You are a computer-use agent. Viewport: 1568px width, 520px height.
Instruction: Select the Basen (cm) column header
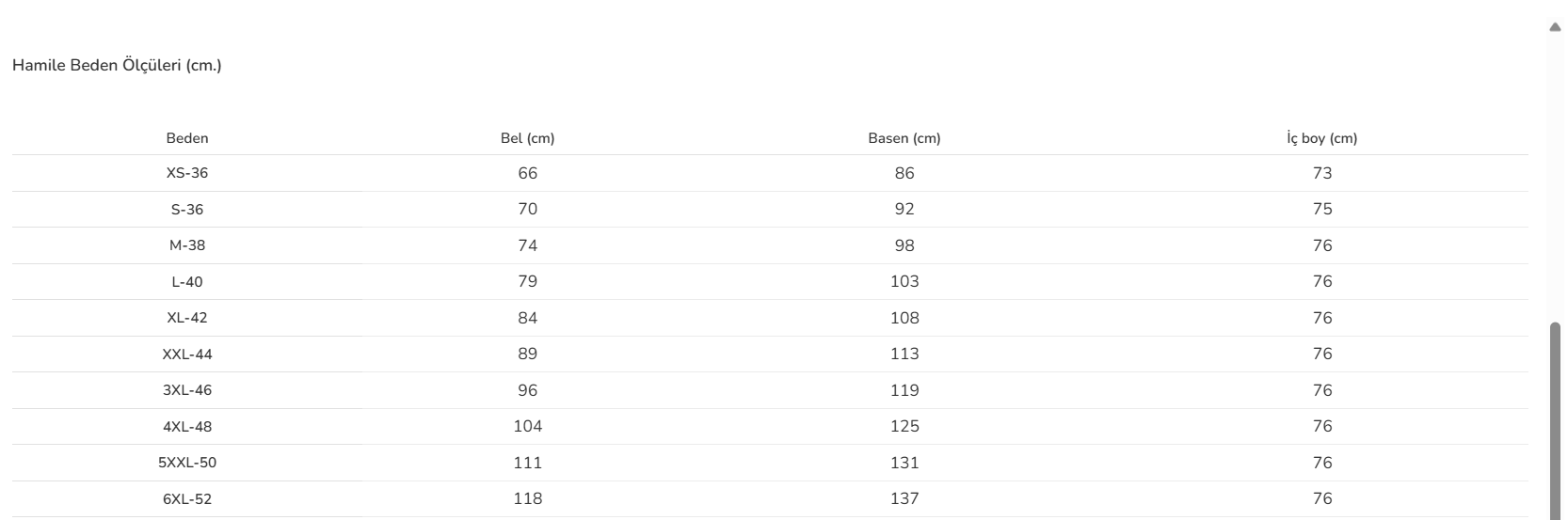(904, 138)
